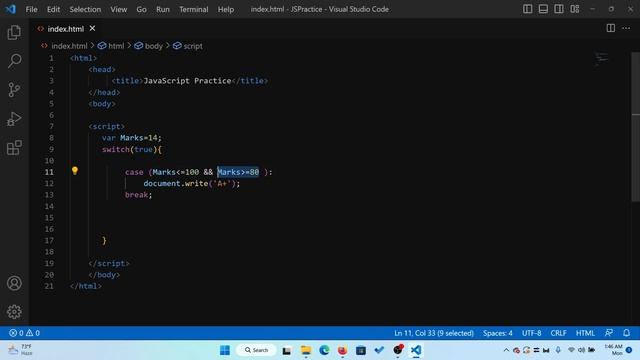
Task: Expand the script breadcrumb segment
Action: pyautogui.click(x=187, y=46)
